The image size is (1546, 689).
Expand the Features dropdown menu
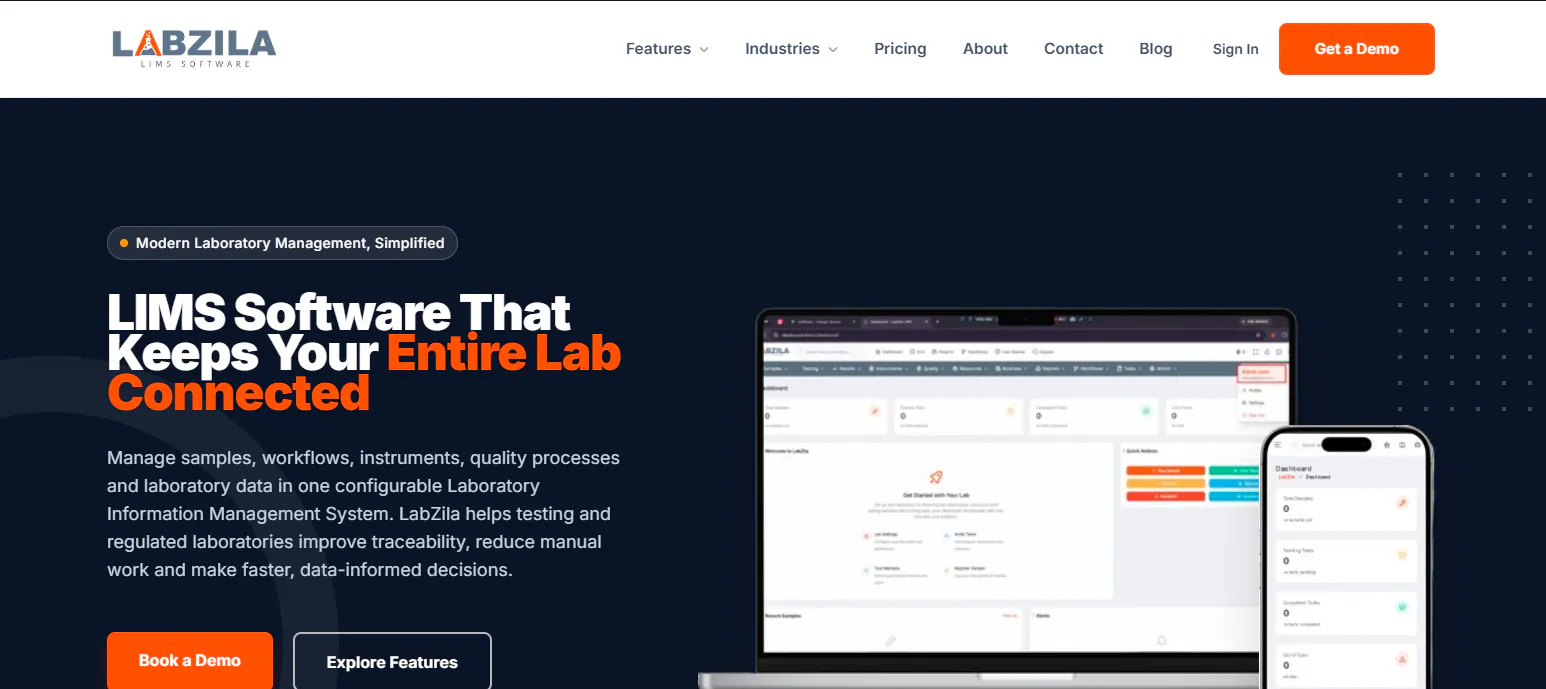[667, 49]
